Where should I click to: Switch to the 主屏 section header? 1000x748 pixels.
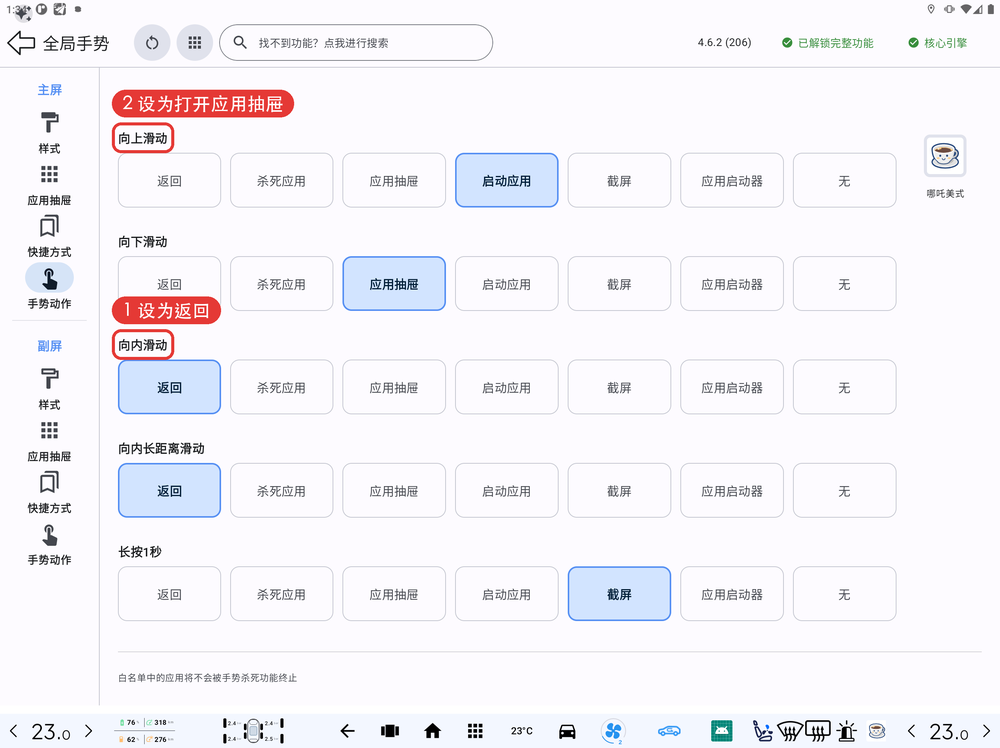[x=49, y=90]
